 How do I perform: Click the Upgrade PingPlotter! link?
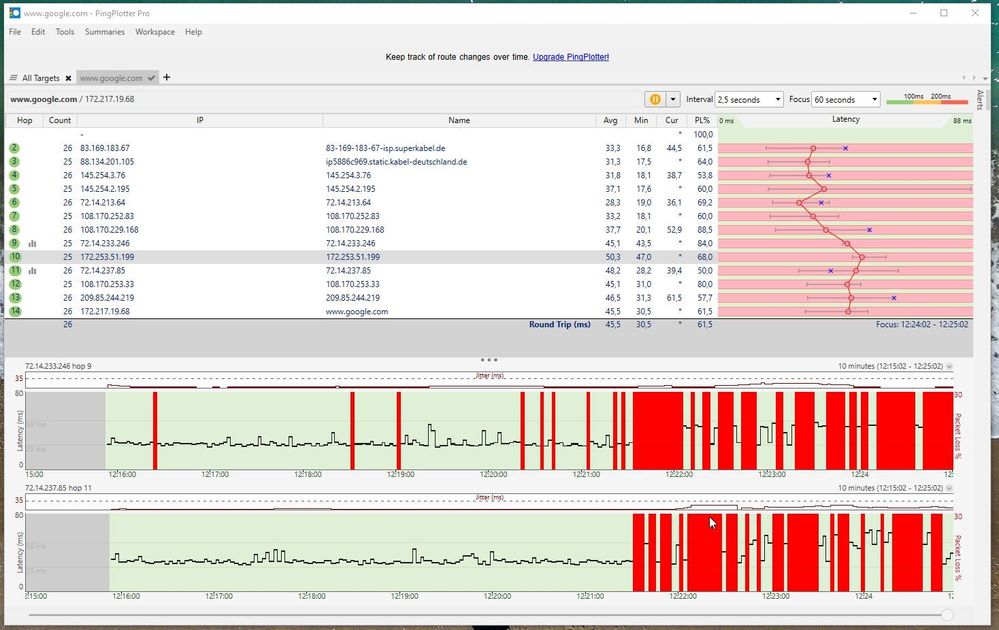(x=570, y=57)
